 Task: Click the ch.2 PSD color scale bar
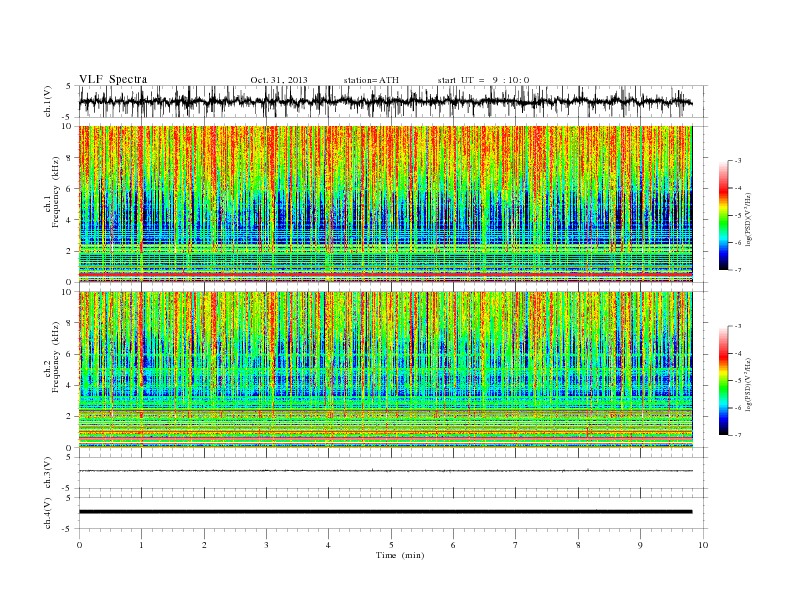pos(723,381)
